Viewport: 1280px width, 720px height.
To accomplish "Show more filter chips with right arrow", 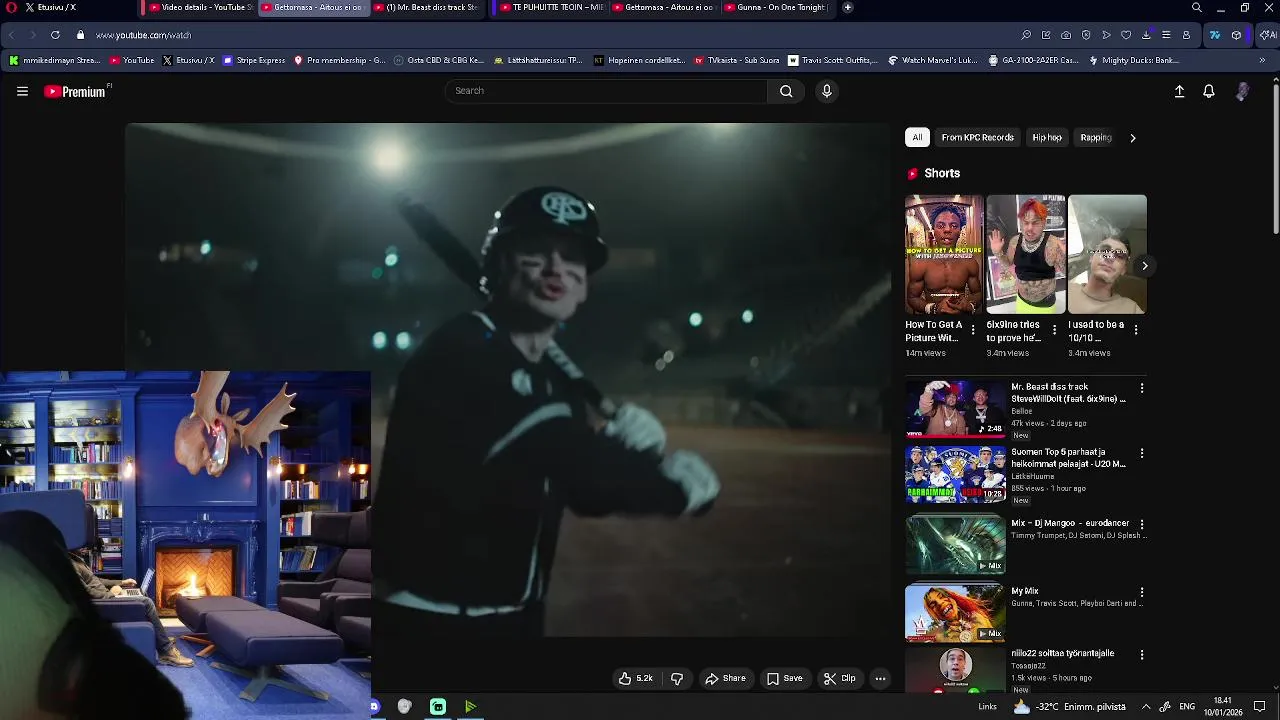I will point(1132,138).
